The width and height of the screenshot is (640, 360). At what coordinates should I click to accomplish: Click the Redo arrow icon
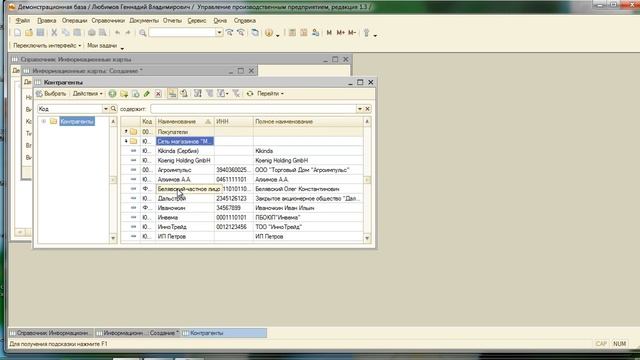pyautogui.click(x=128, y=33)
